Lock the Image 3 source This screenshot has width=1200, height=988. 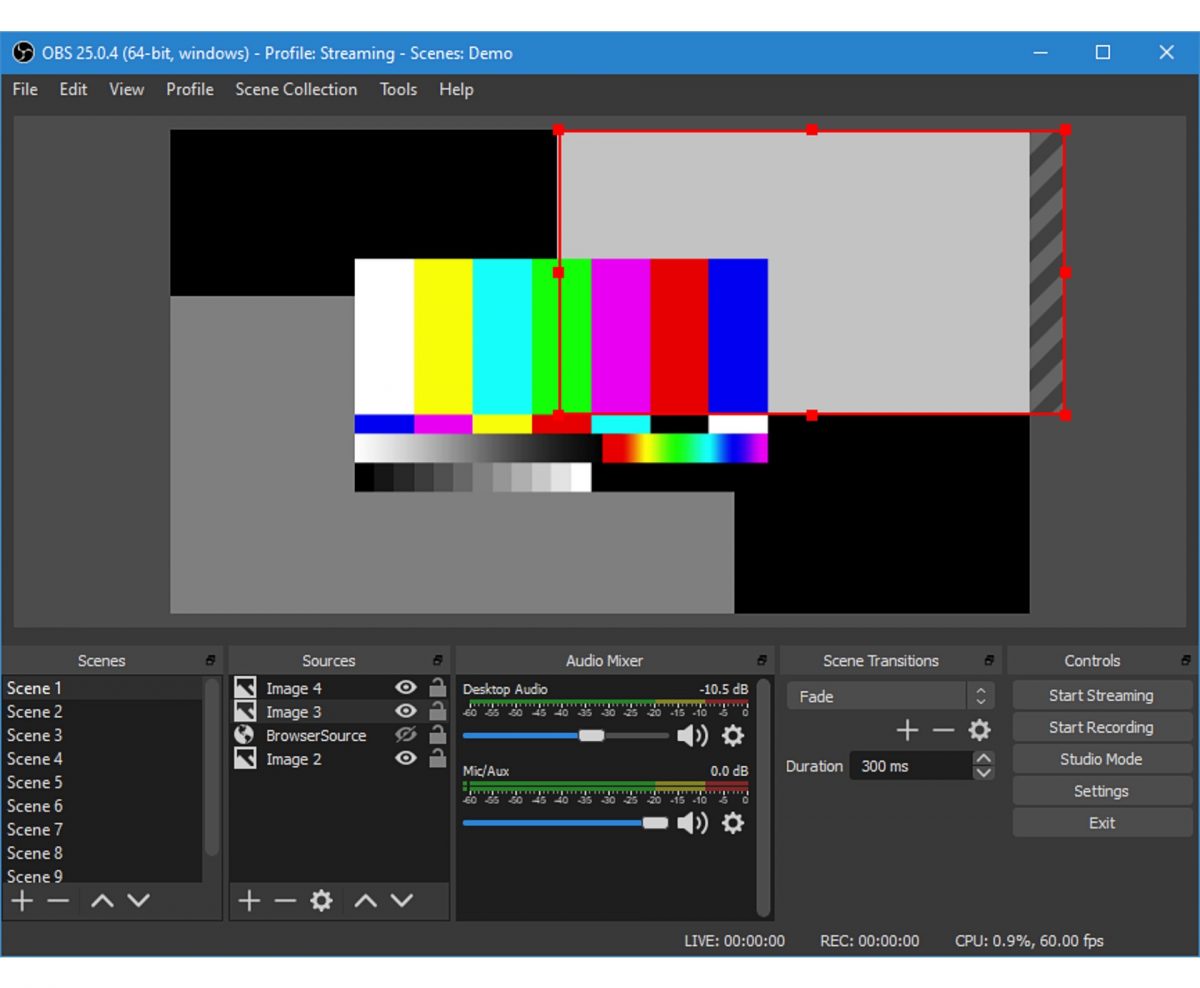[x=437, y=711]
